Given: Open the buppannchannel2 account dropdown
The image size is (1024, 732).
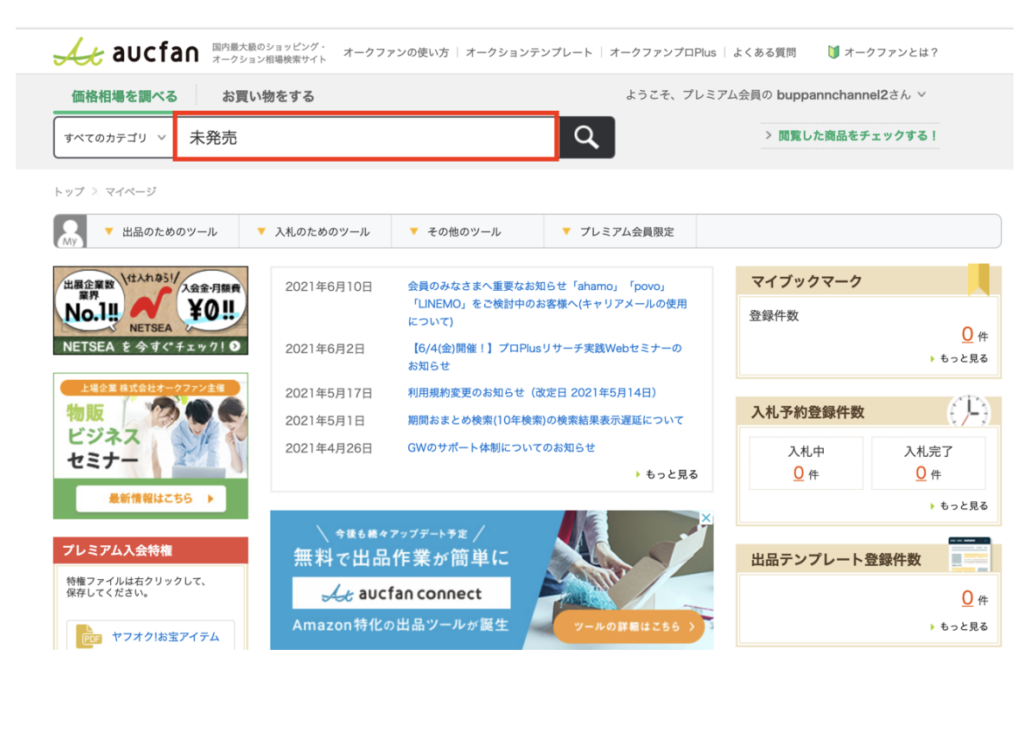Looking at the screenshot, I should pyautogui.click(x=921, y=95).
